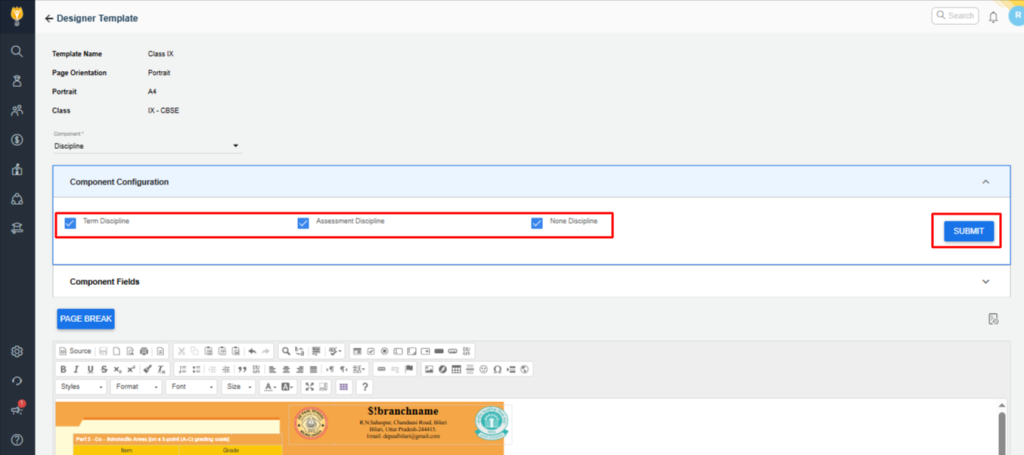The height and width of the screenshot is (455, 1024).
Task: Click the Bold formatting icon in editor
Action: tap(63, 369)
